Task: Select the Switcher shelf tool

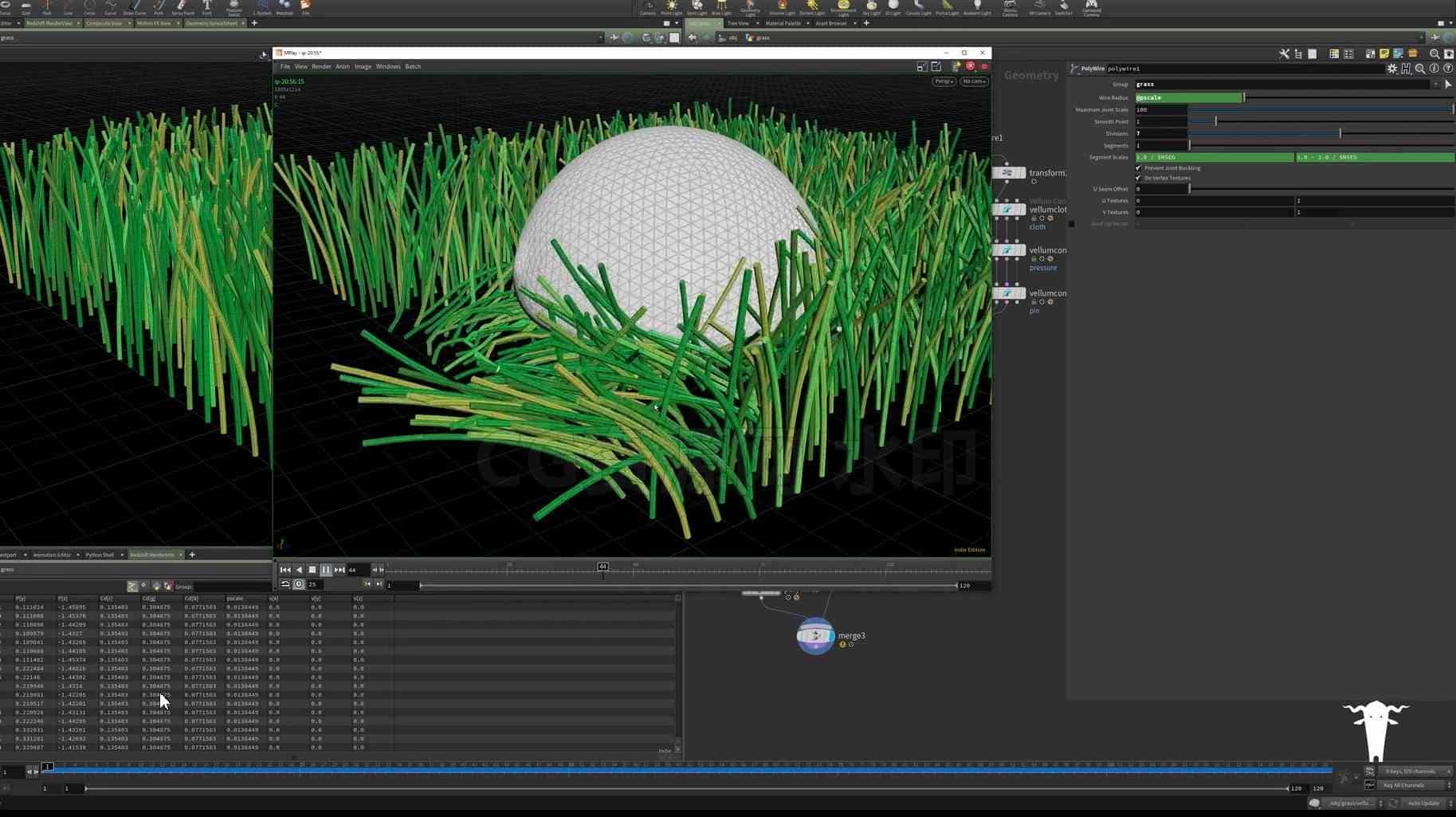Action: (1063, 8)
